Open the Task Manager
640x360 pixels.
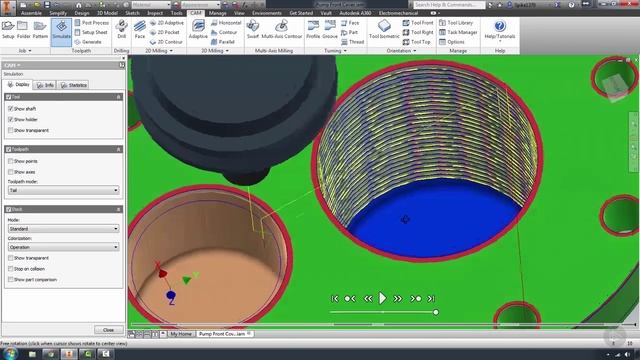[458, 32]
